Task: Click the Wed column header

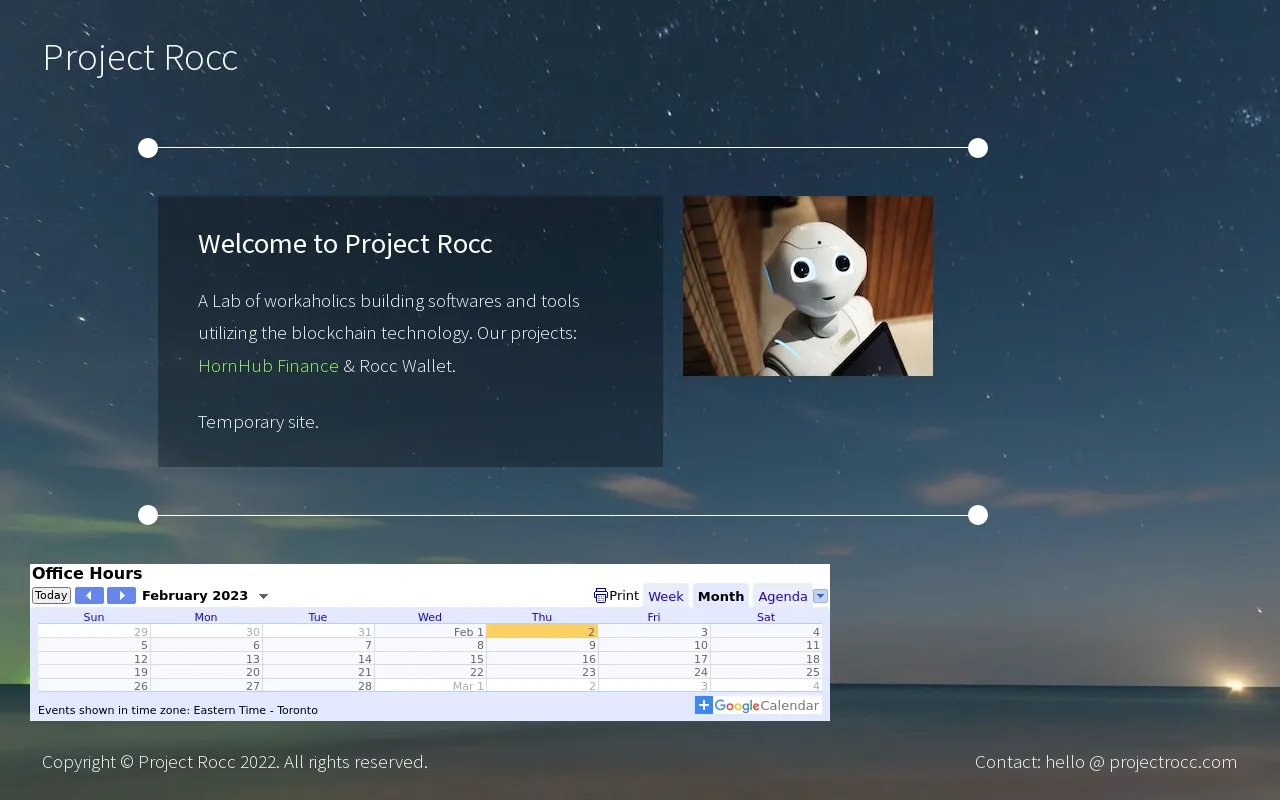Action: (430, 617)
